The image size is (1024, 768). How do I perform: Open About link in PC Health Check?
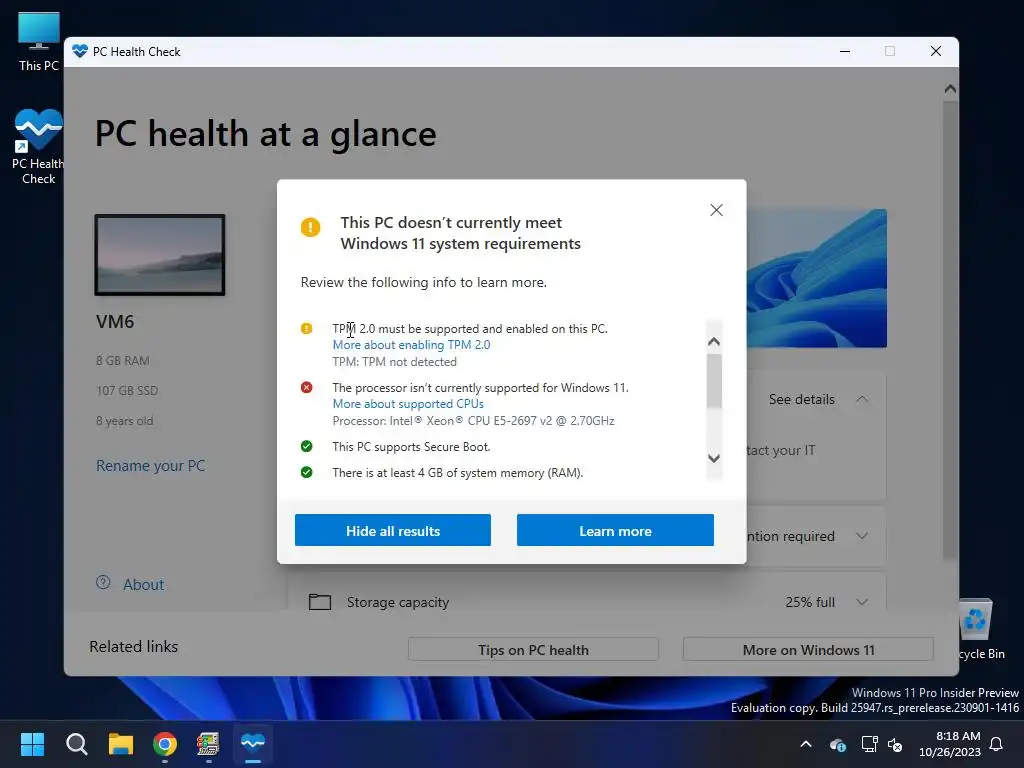pyautogui.click(x=144, y=584)
